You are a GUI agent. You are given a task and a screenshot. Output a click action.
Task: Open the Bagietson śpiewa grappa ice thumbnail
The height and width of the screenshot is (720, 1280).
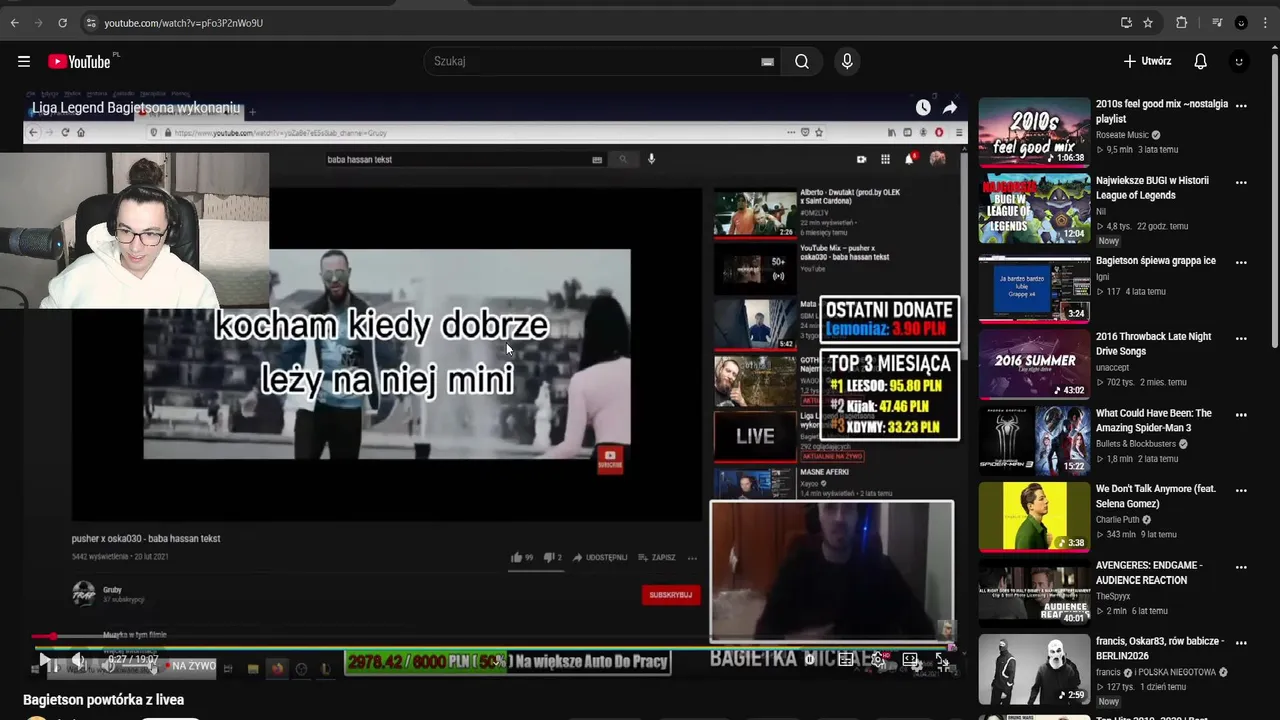click(1034, 288)
